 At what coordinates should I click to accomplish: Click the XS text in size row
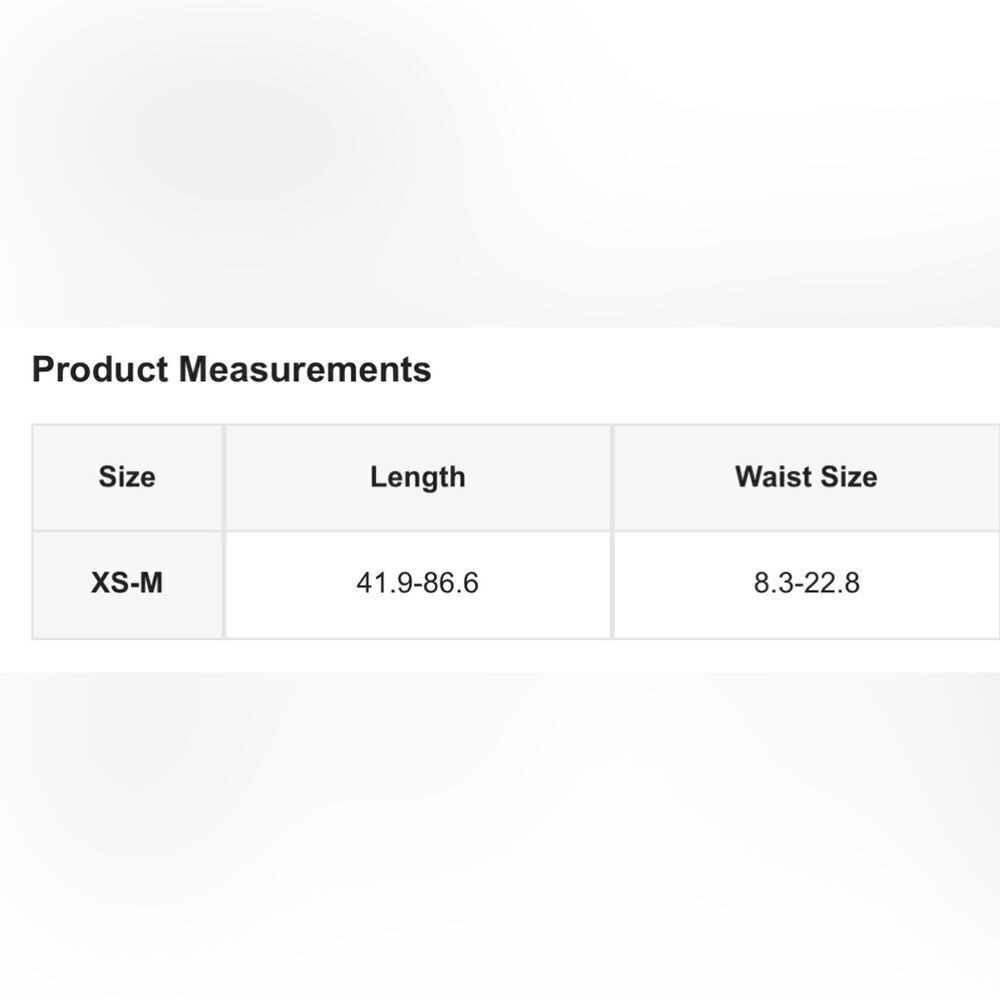tap(107, 583)
